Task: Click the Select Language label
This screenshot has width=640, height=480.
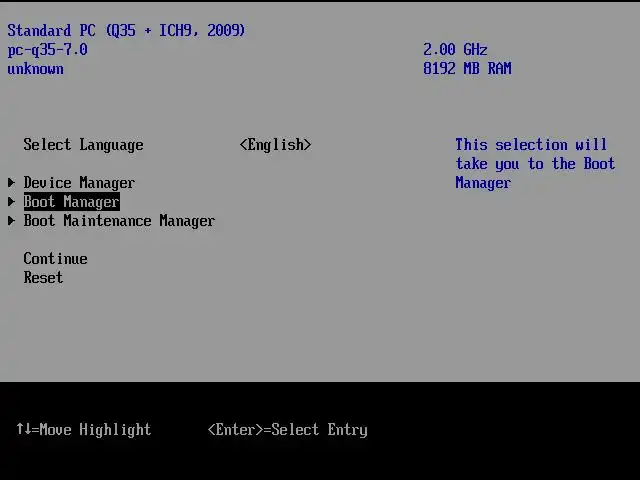Action: pos(83,145)
